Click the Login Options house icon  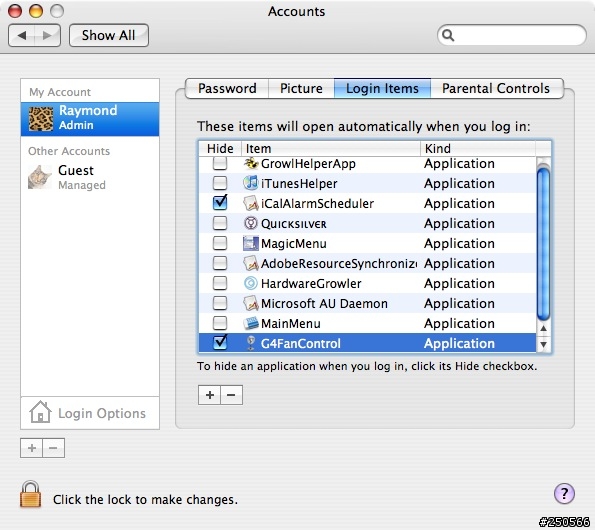[40, 412]
